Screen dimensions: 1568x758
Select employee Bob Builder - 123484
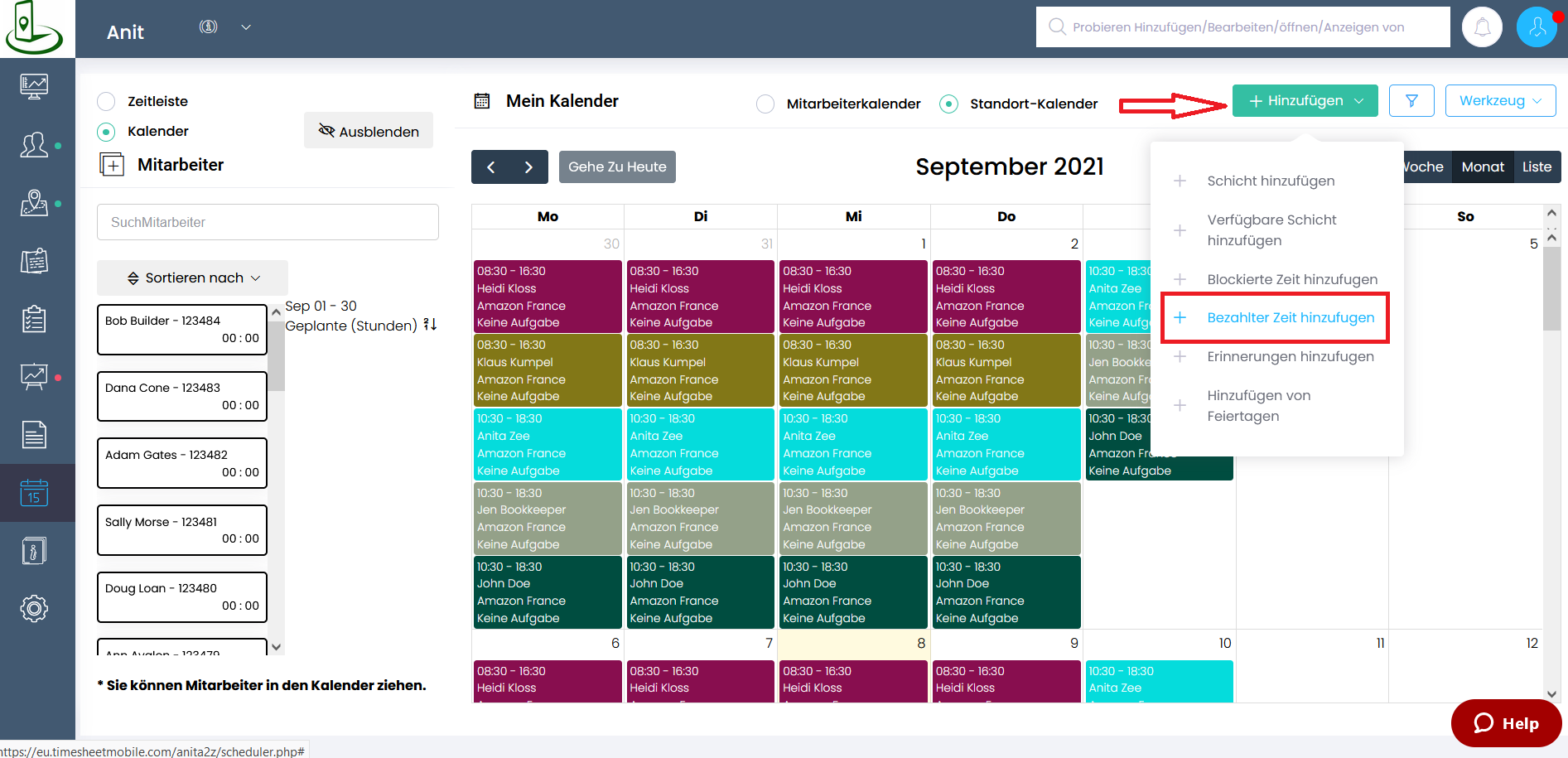[x=182, y=330]
